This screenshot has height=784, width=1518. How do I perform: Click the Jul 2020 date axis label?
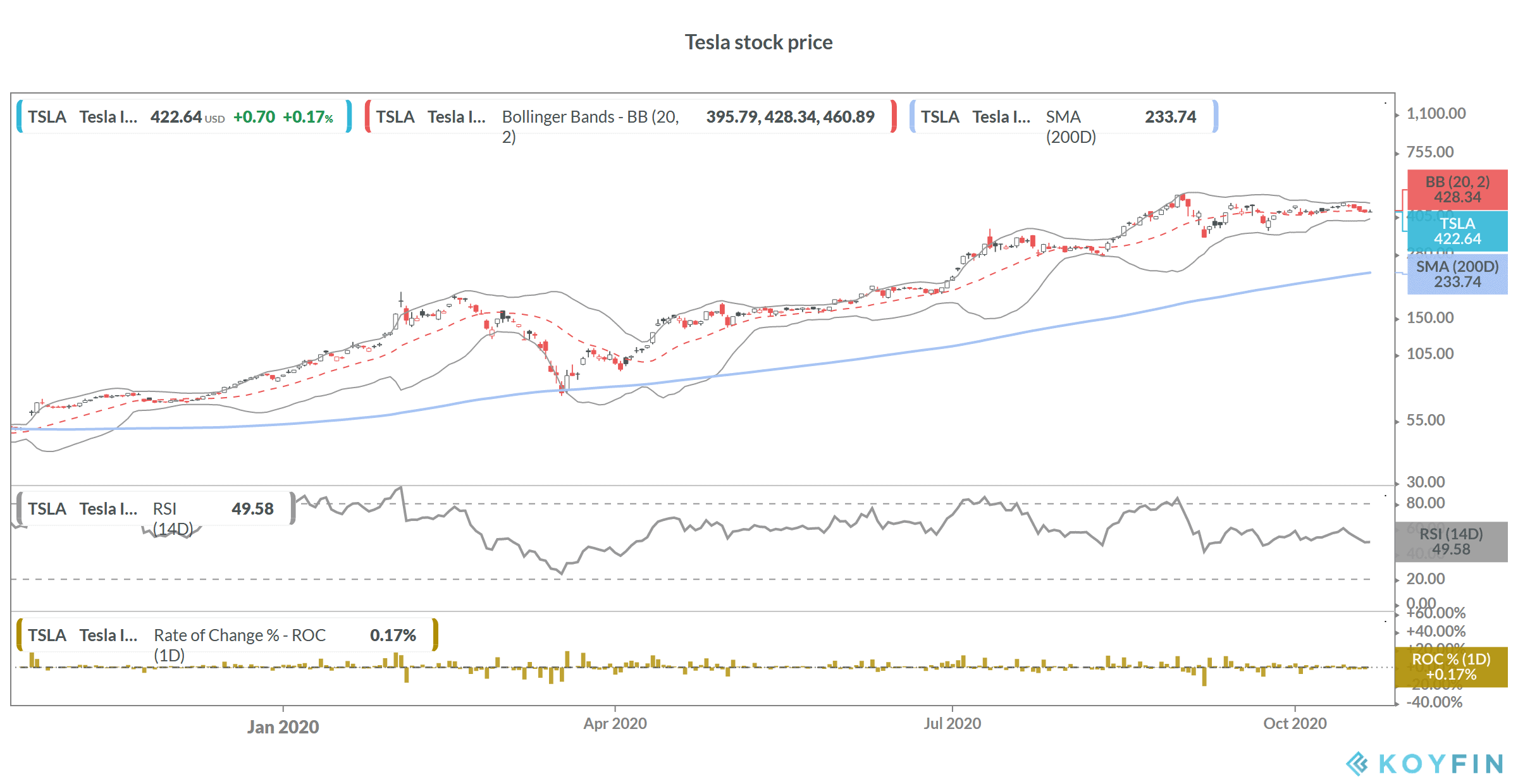pyautogui.click(x=952, y=723)
